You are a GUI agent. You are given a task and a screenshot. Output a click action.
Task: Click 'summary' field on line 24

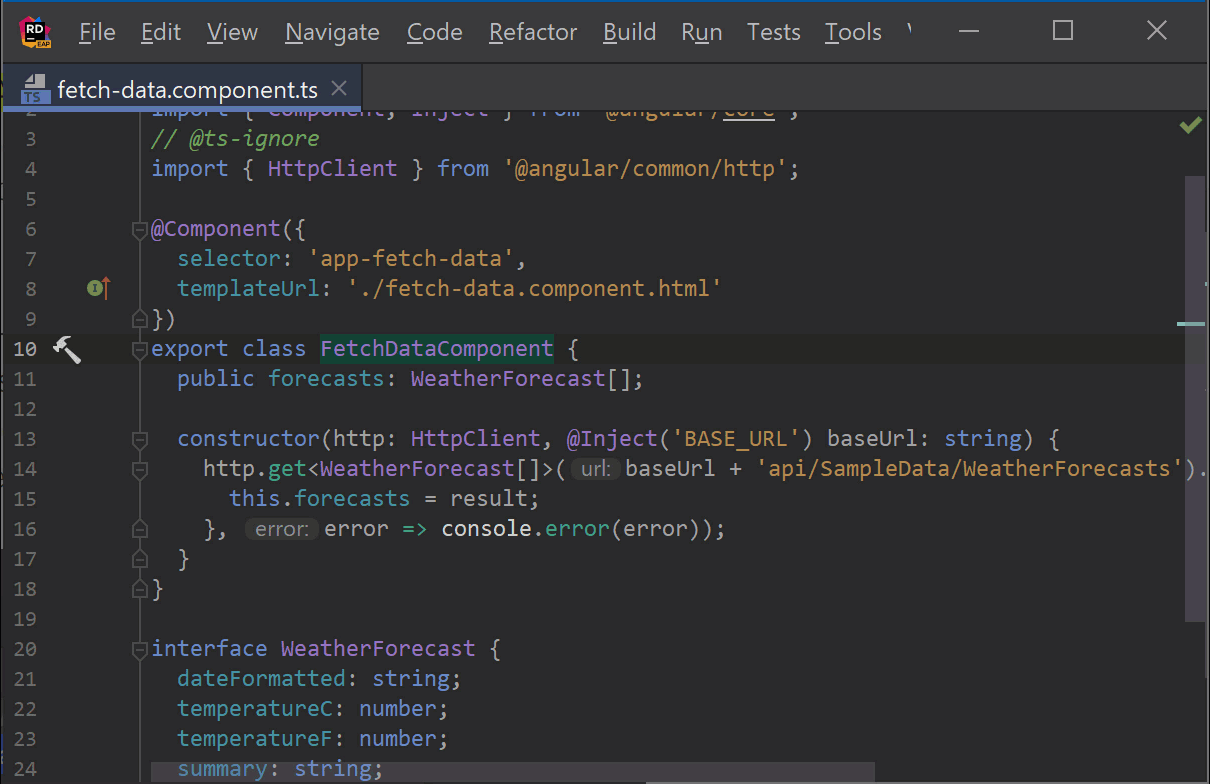[x=222, y=769]
